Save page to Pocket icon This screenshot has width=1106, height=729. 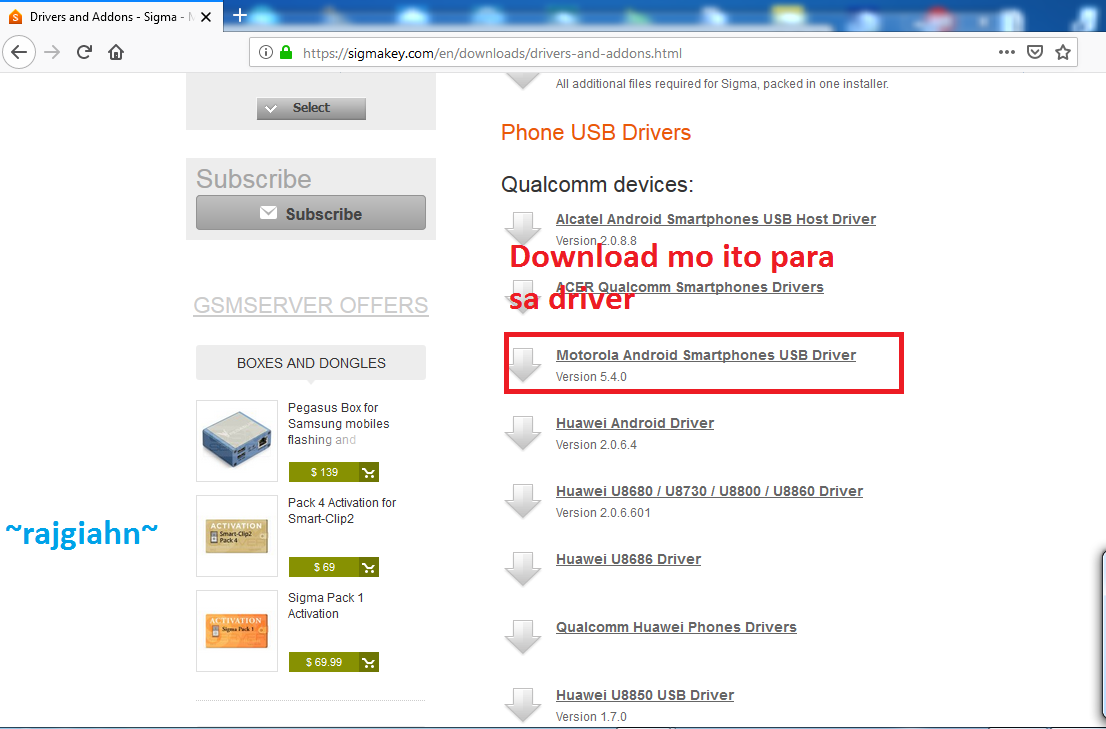[x=1035, y=52]
